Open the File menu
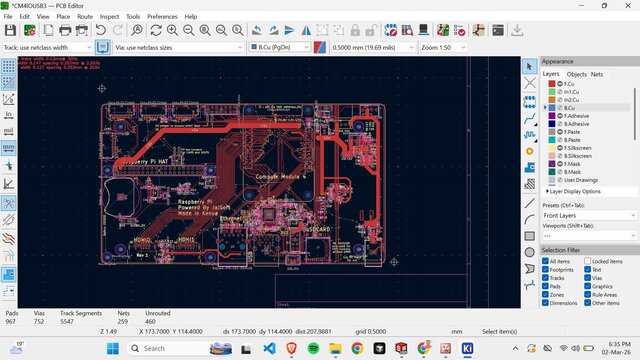 (x=8, y=16)
